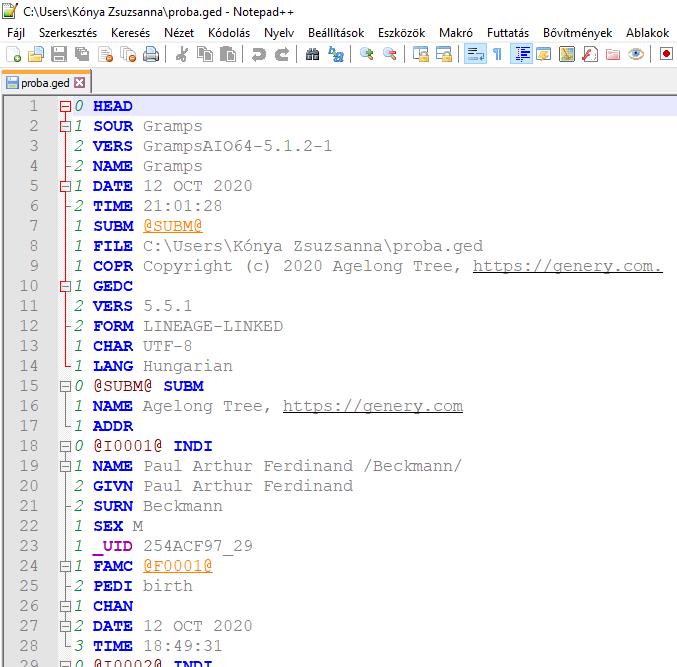Screen dimensions: 677x667
Task: Open the Keresés menu
Action: (x=130, y=33)
